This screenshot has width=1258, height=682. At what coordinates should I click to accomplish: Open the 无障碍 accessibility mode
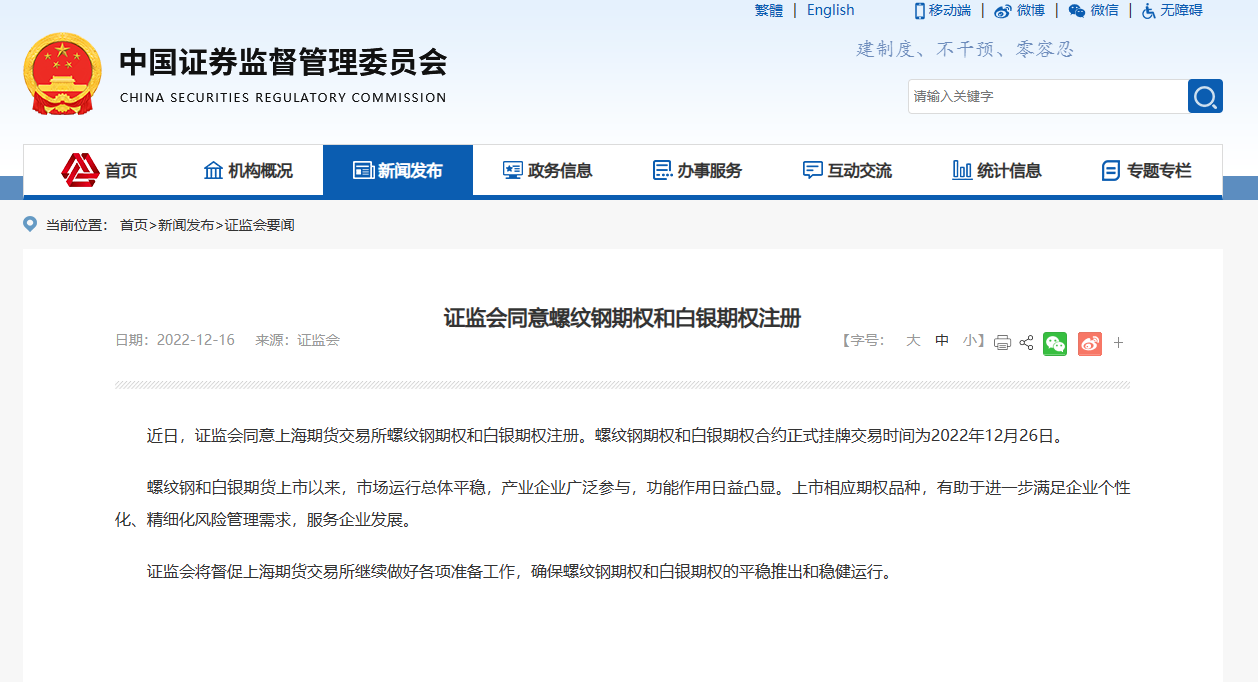1172,10
